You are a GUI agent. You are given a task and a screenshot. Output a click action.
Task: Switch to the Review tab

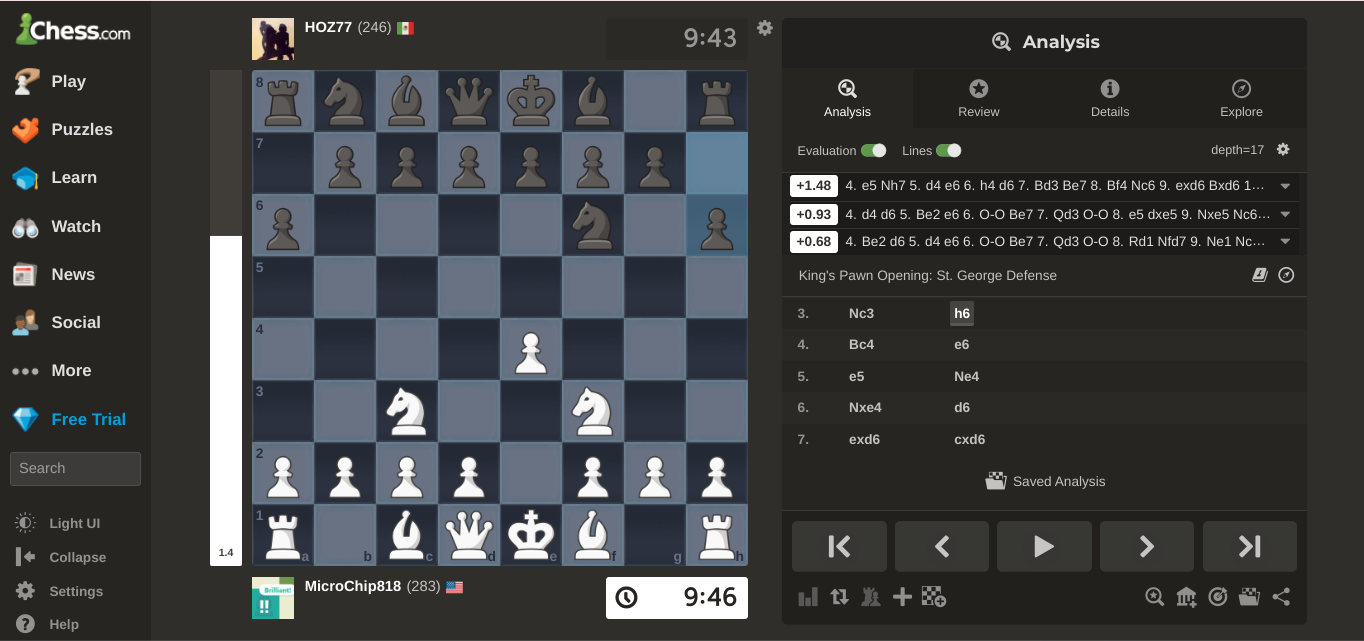tap(978, 98)
